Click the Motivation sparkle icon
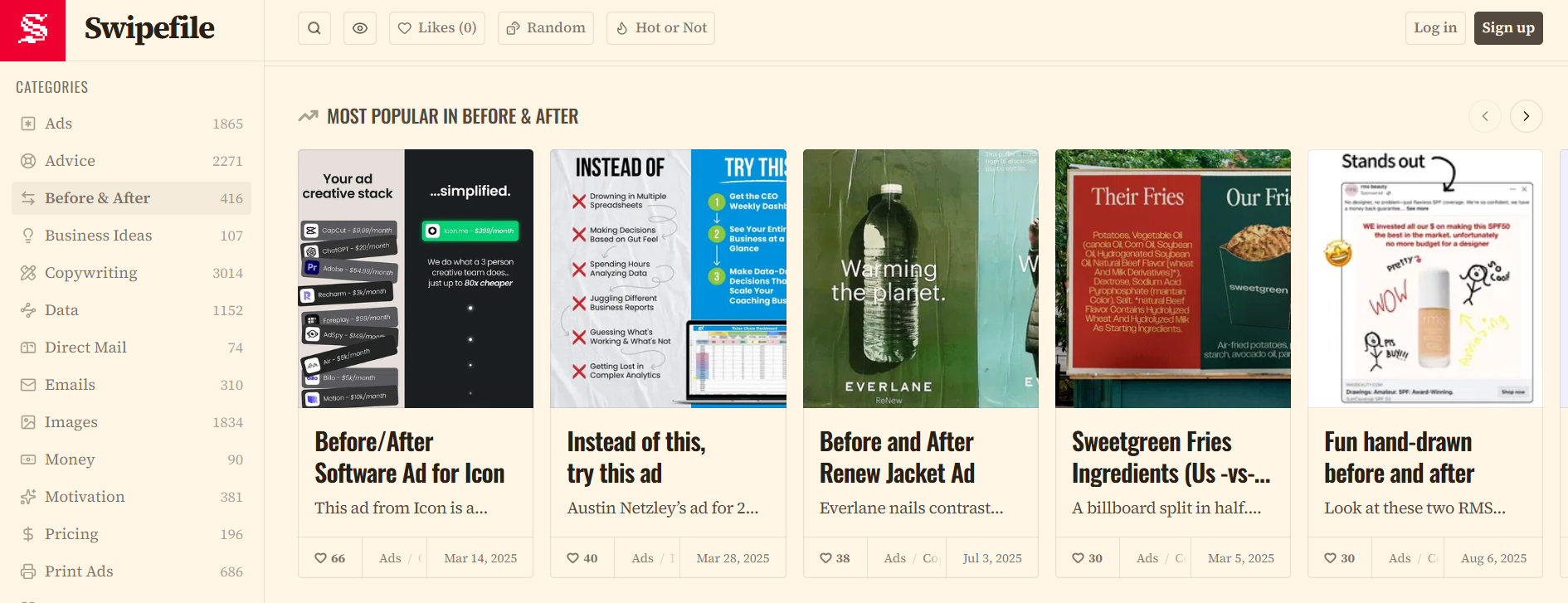 [28, 497]
